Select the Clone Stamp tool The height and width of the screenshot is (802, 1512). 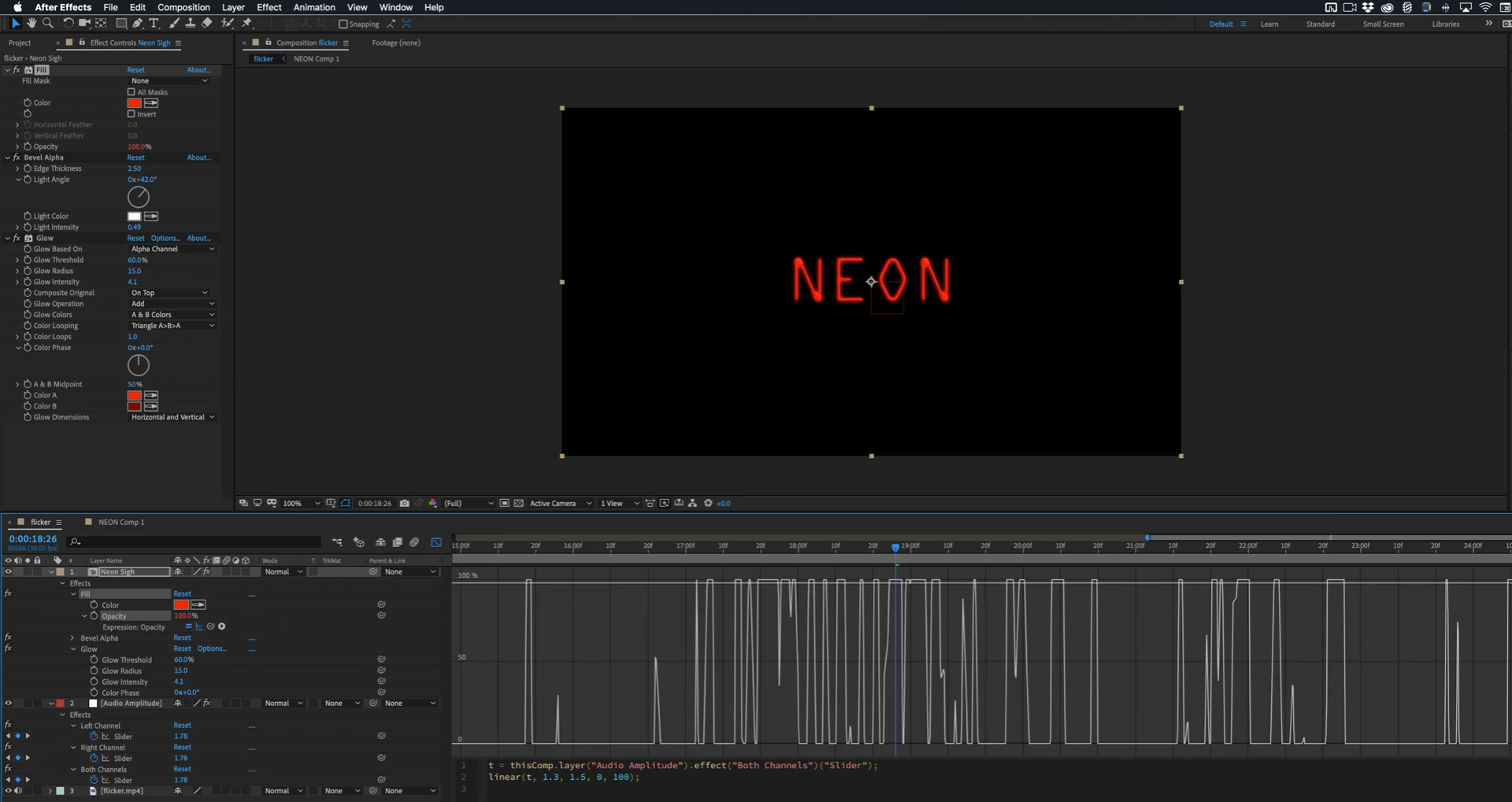click(x=190, y=24)
